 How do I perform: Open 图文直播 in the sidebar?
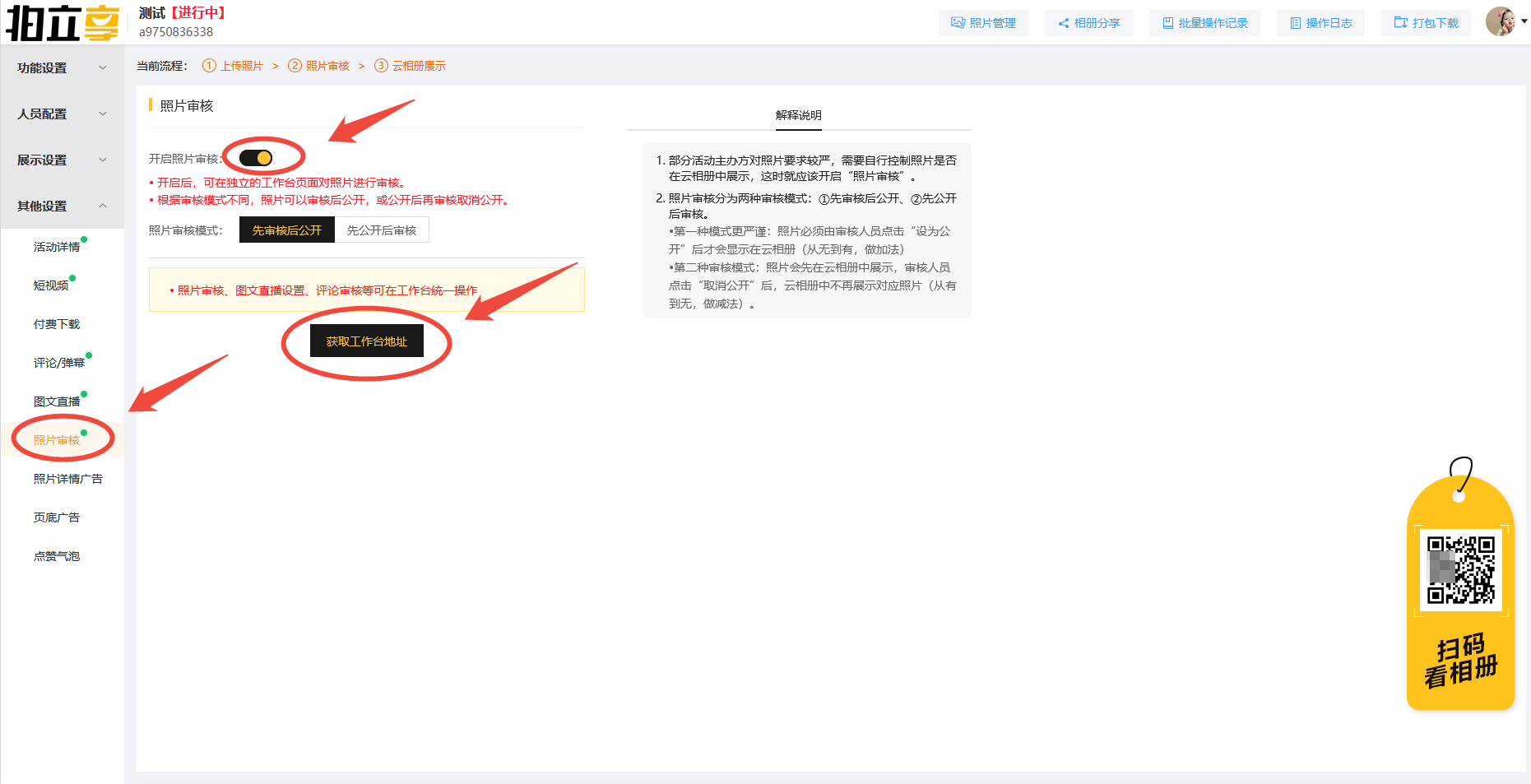coord(57,401)
